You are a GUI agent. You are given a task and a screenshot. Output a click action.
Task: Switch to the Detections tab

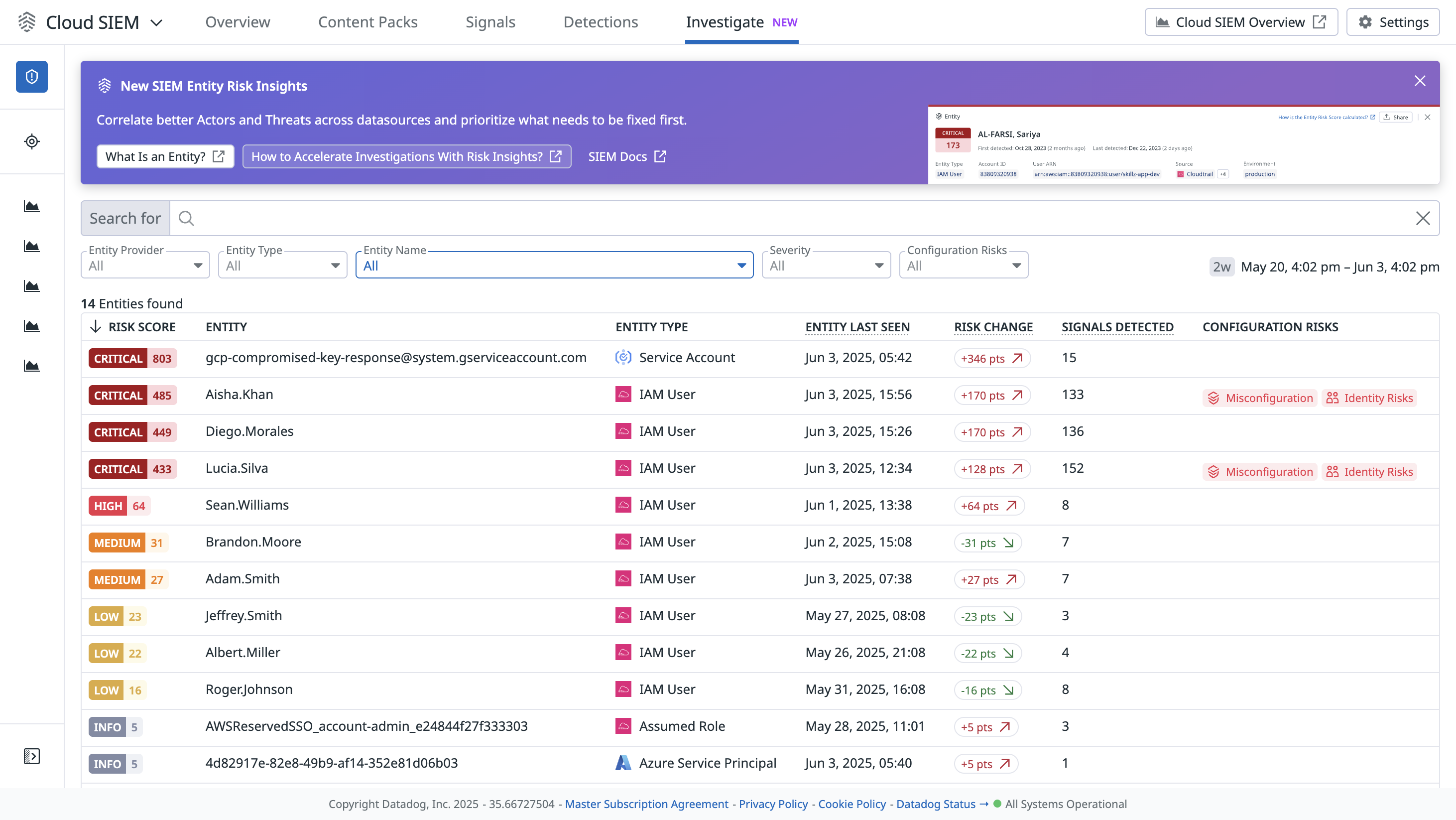click(600, 22)
